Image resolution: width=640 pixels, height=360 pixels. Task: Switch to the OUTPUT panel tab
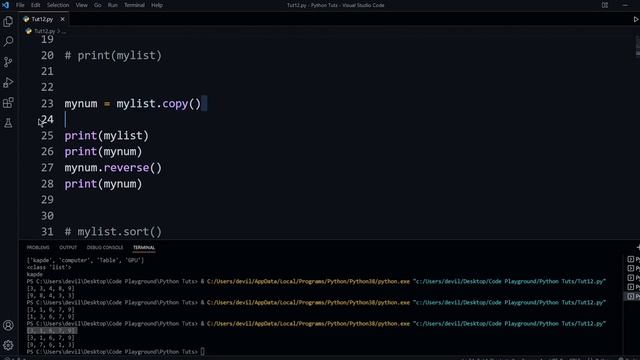68,247
